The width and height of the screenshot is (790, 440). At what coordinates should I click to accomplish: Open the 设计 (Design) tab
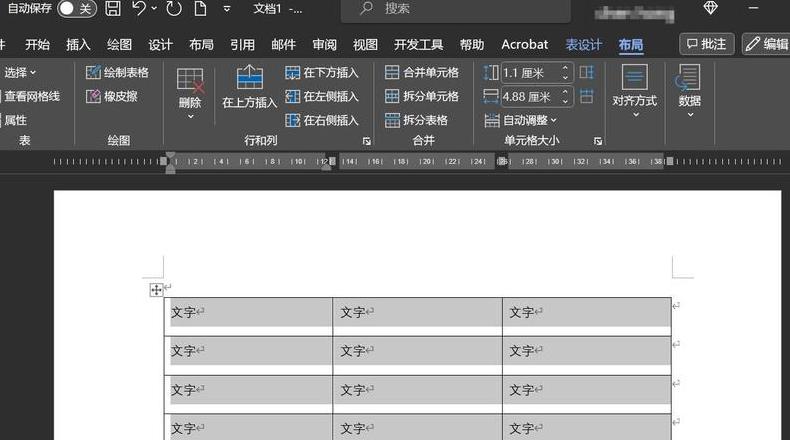click(x=160, y=44)
